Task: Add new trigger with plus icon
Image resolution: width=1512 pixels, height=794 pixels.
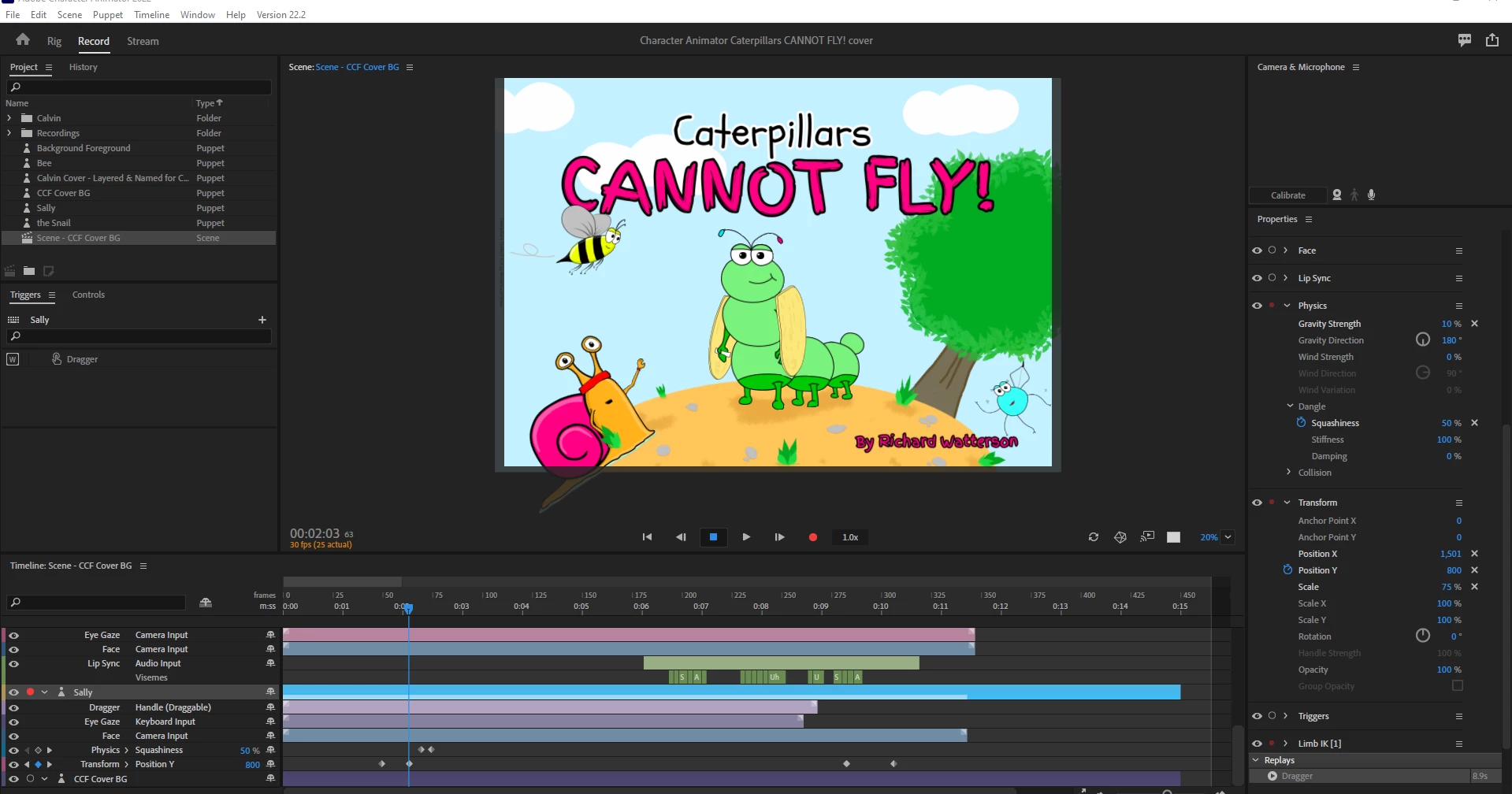Action: (262, 320)
